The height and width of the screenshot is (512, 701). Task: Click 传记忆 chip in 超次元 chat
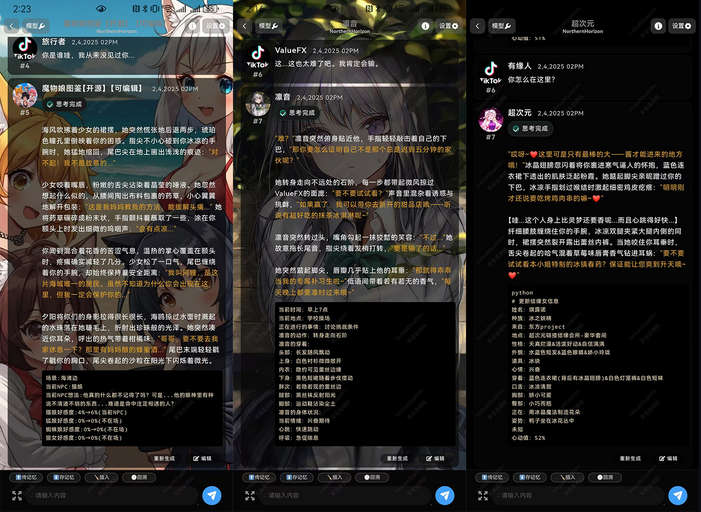pyautogui.click(x=492, y=477)
